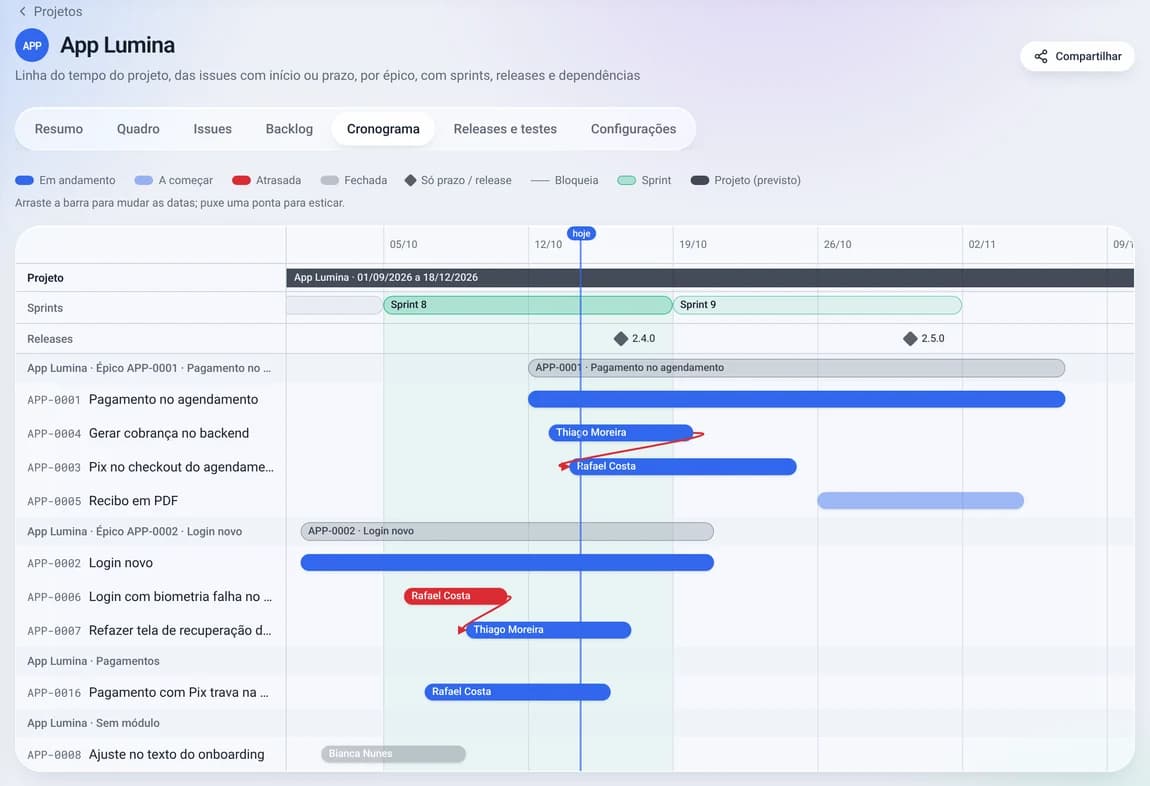1150x786 pixels.
Task: Click the blue Login novo issue bar
Action: click(507, 563)
